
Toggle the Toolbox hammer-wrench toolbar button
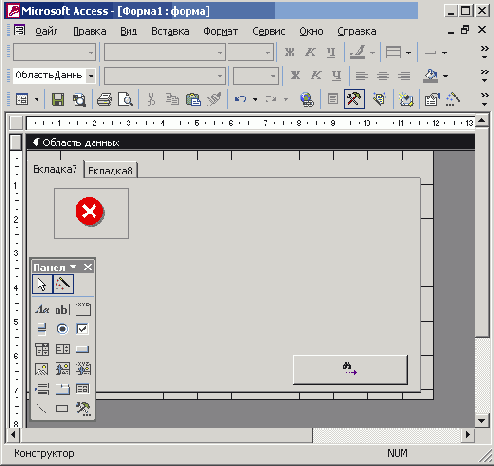(354, 99)
